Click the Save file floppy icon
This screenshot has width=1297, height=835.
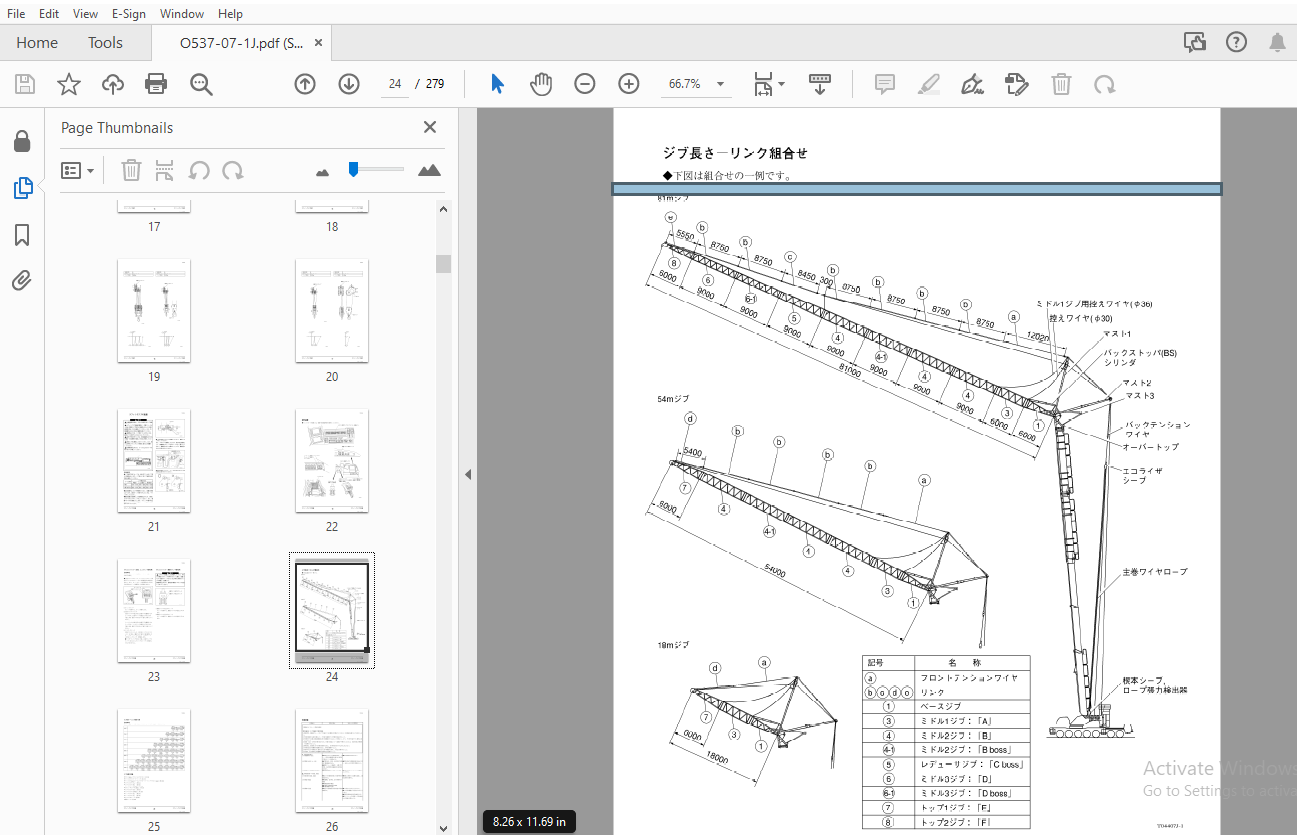[24, 84]
